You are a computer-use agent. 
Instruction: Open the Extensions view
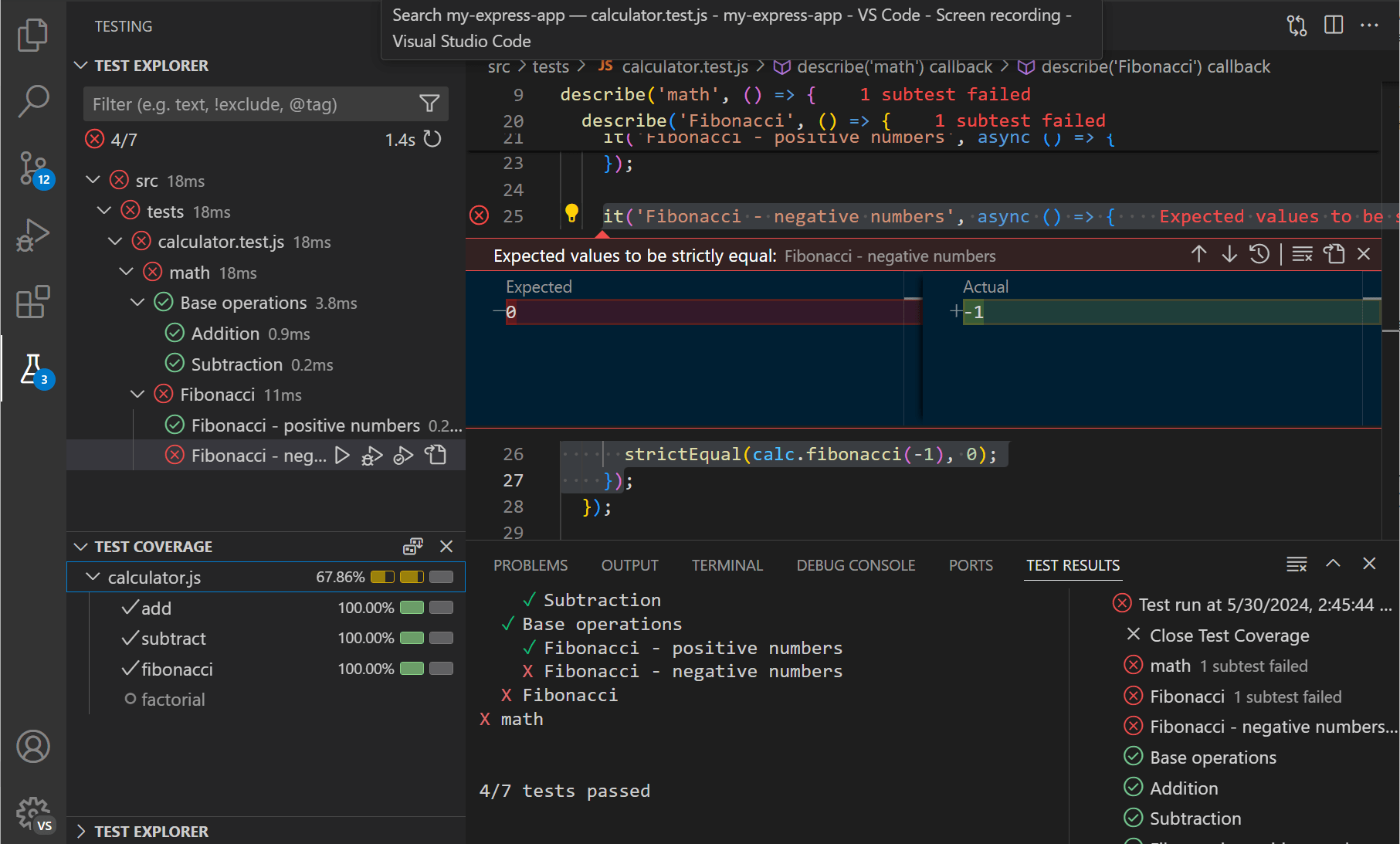click(x=32, y=302)
